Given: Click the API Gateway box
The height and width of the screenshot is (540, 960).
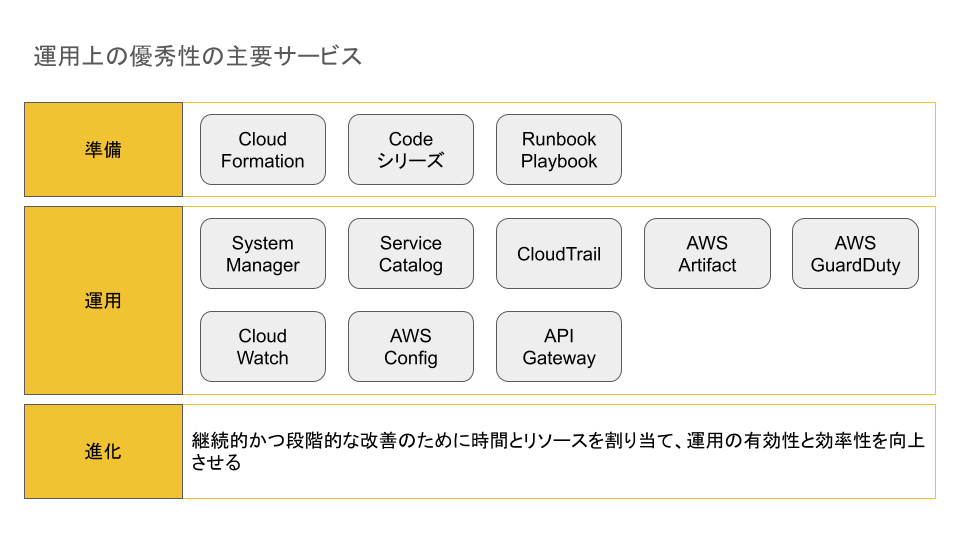Looking at the screenshot, I should coord(559,347).
